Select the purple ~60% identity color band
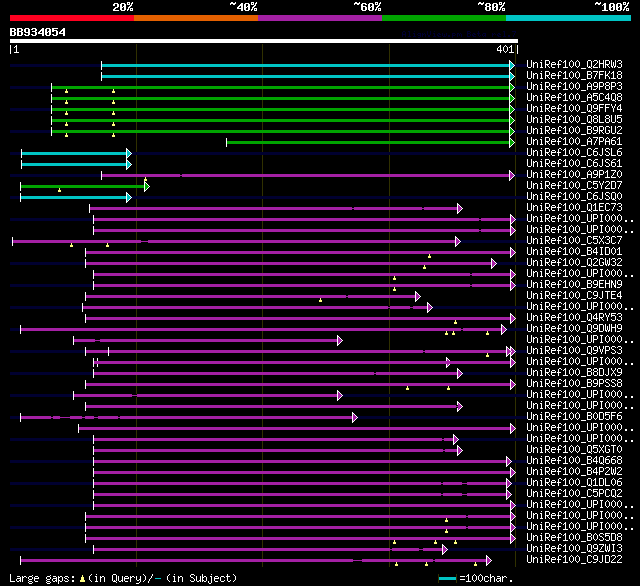The width and height of the screenshot is (640, 586). tap(320, 18)
